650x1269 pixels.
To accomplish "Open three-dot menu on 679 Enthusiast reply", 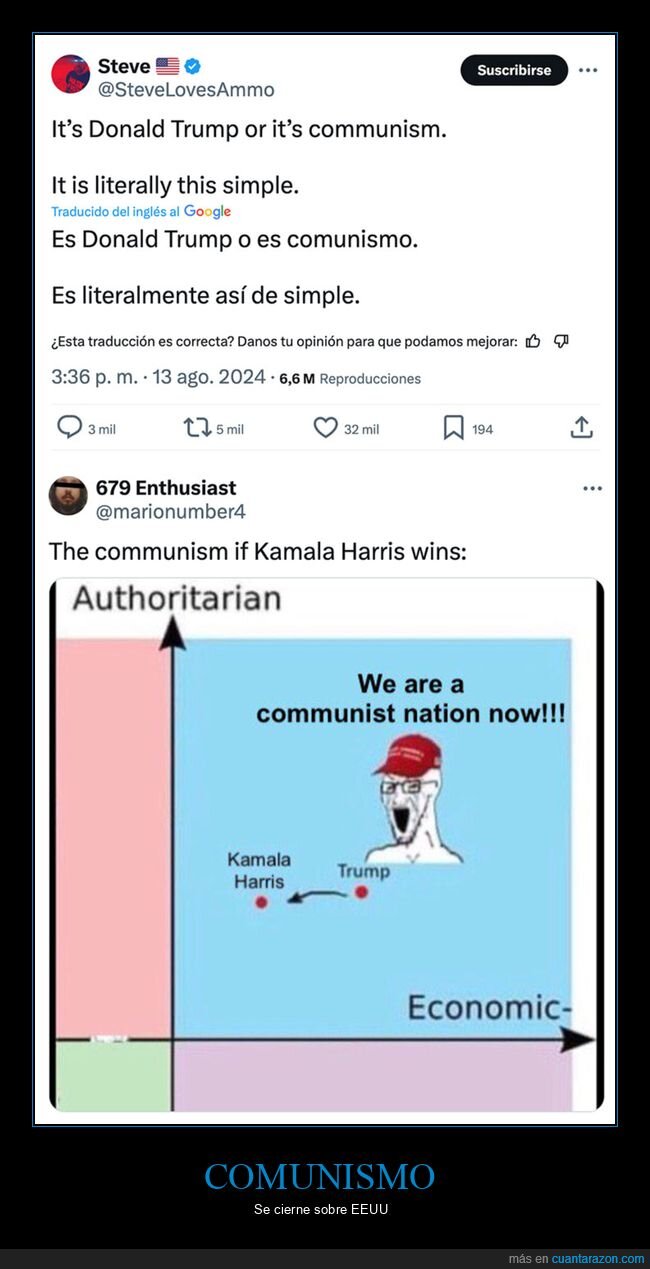I will pos(592,488).
